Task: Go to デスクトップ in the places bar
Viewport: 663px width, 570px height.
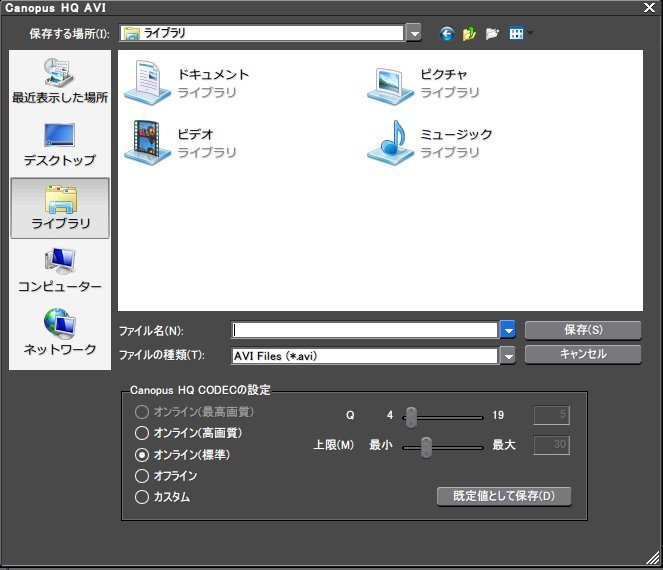Action: [x=60, y=144]
